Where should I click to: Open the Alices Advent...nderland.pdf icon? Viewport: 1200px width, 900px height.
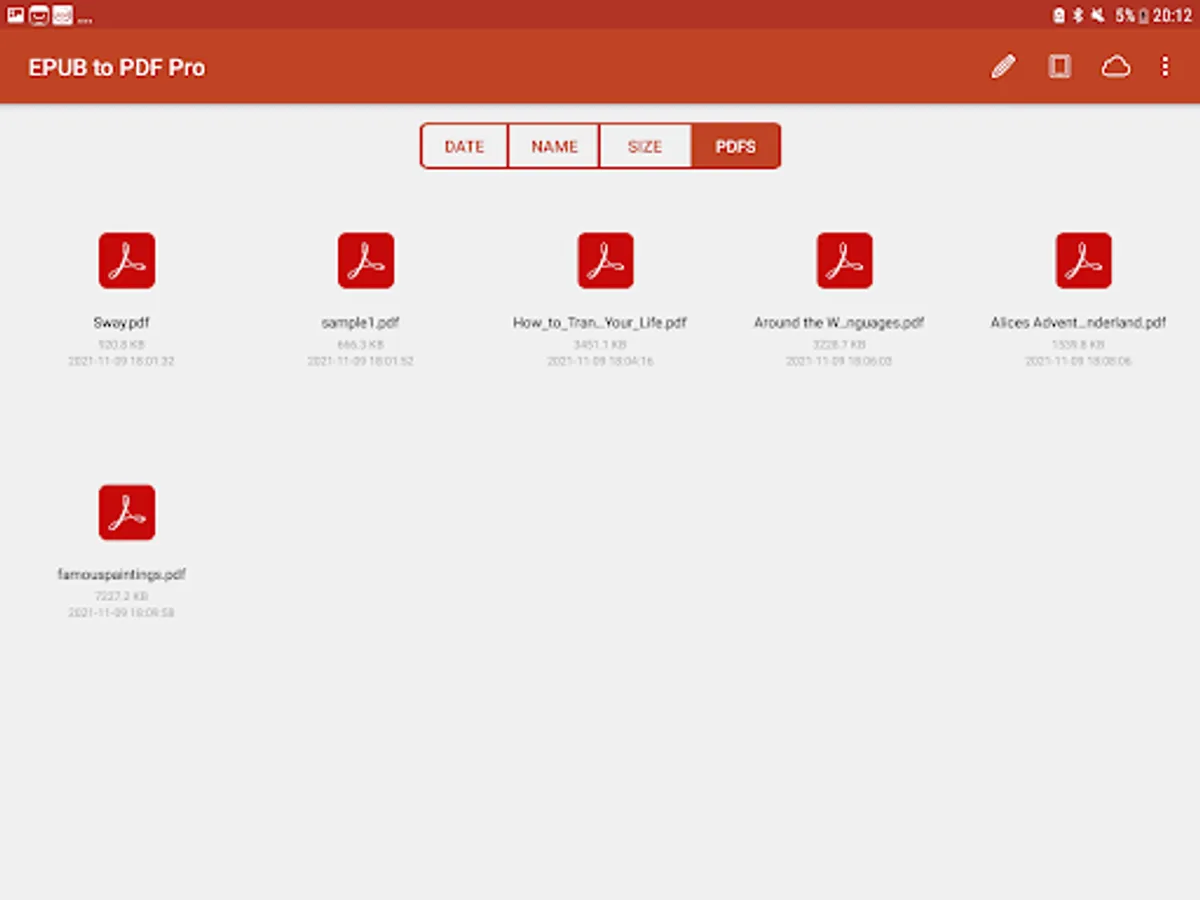coord(1083,260)
